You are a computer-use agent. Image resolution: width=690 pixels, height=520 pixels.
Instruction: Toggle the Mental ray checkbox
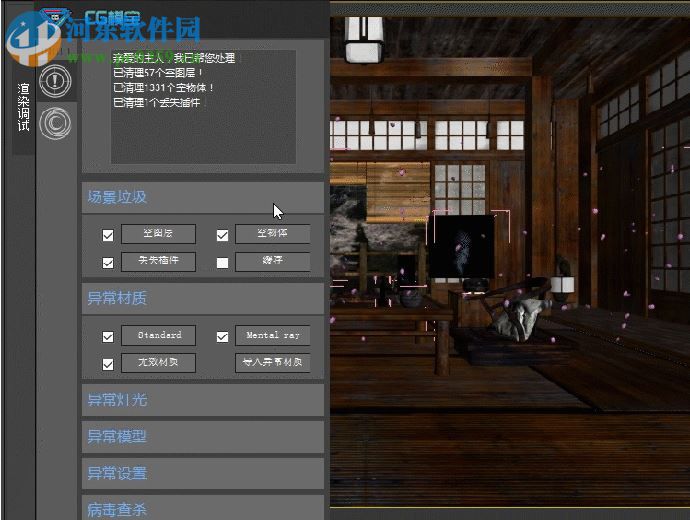(x=222, y=337)
